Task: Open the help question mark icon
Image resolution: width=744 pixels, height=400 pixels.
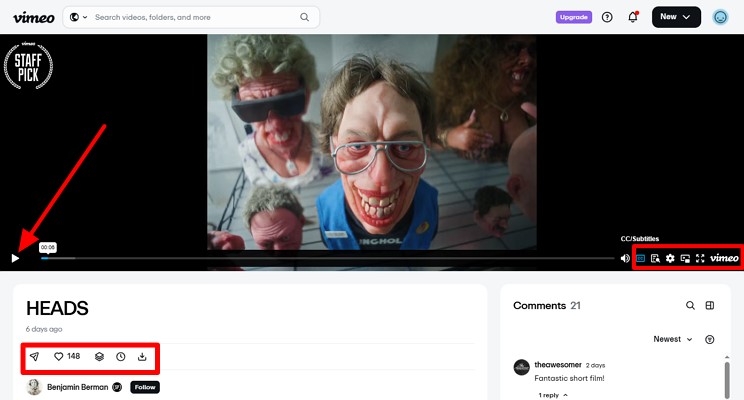Action: point(607,17)
